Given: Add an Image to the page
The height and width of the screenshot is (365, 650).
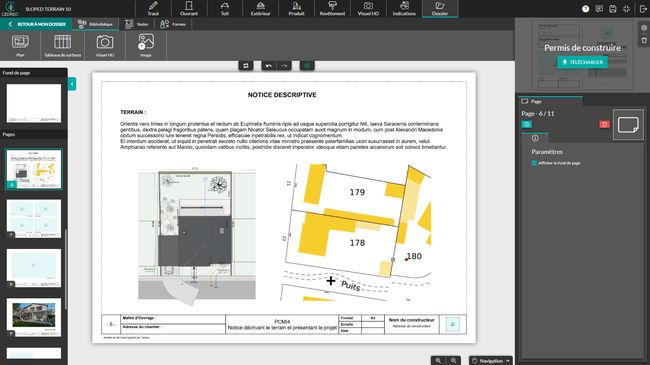Looking at the screenshot, I should [x=146, y=46].
